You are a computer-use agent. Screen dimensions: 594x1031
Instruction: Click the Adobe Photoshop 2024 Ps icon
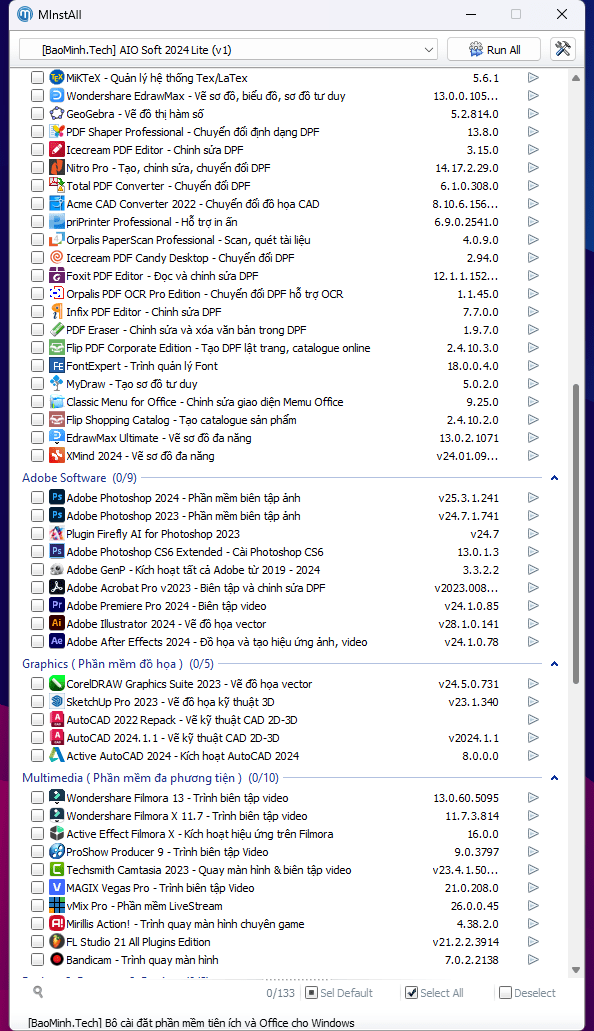pyautogui.click(x=57, y=498)
